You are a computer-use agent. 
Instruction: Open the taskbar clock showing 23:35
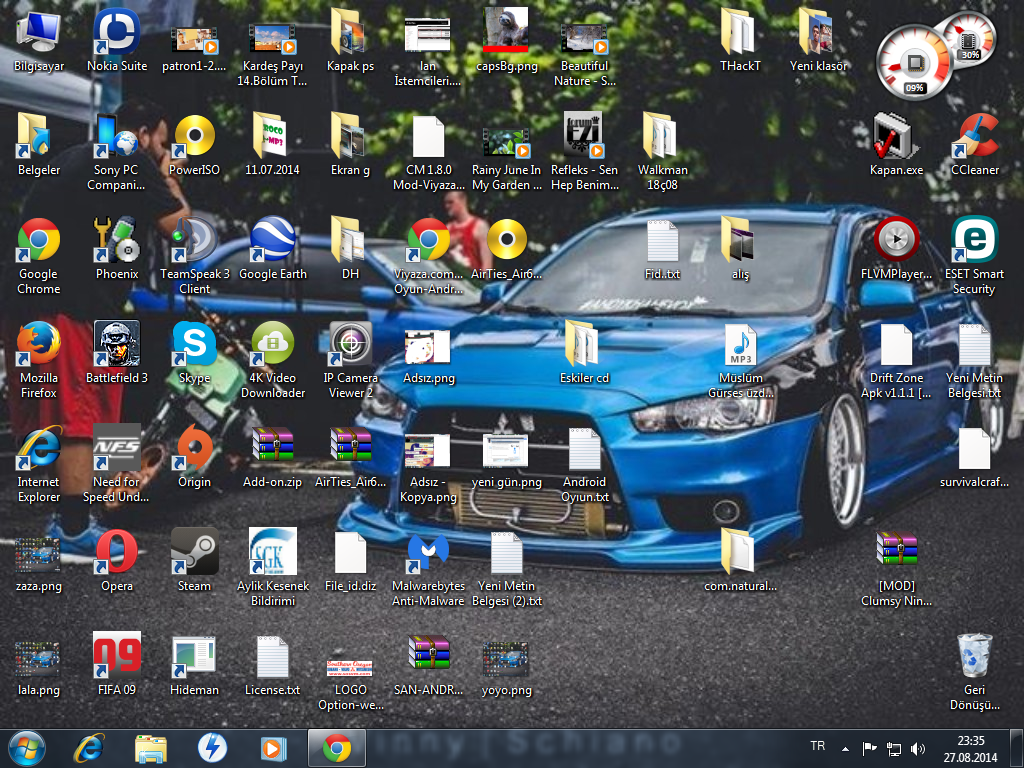(970, 749)
